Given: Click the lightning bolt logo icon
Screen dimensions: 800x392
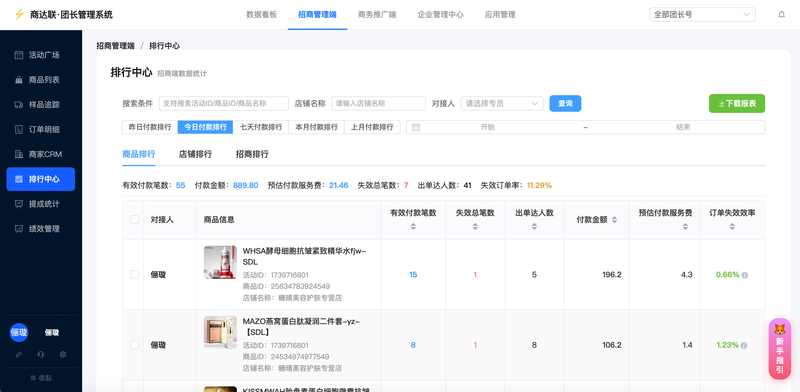Looking at the screenshot, I should tap(19, 14).
